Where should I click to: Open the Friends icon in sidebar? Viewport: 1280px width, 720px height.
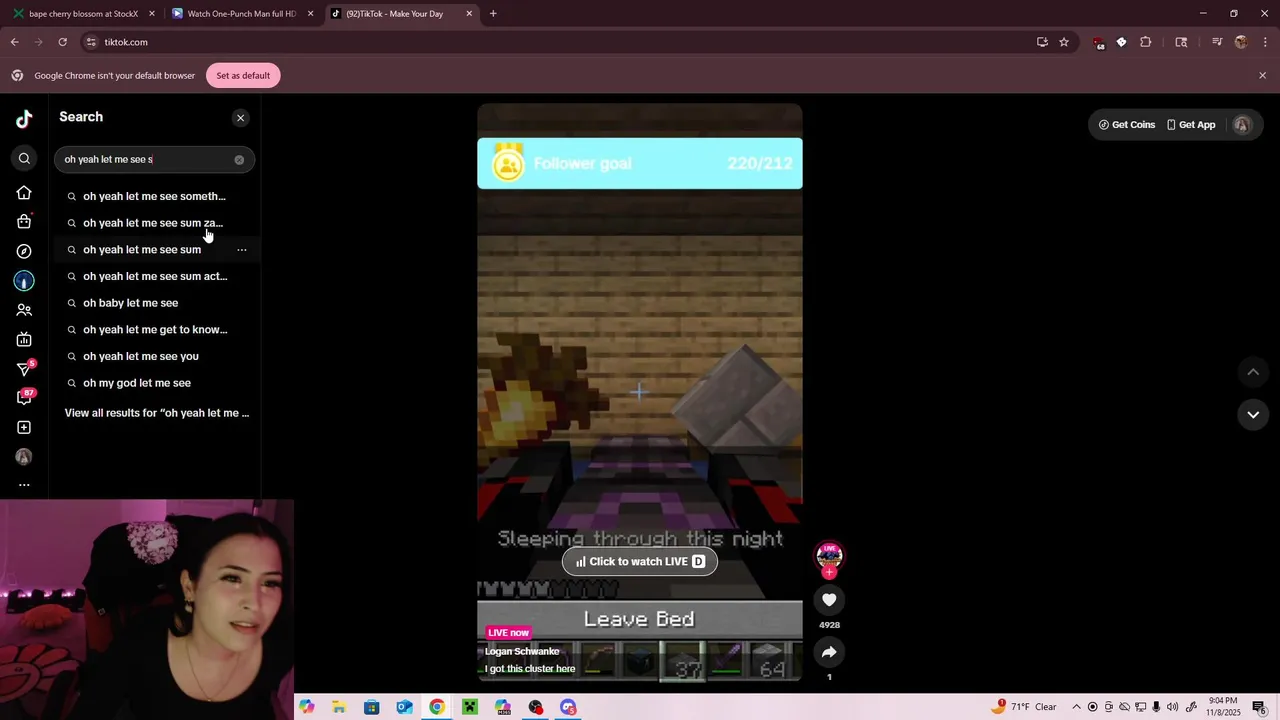24,310
